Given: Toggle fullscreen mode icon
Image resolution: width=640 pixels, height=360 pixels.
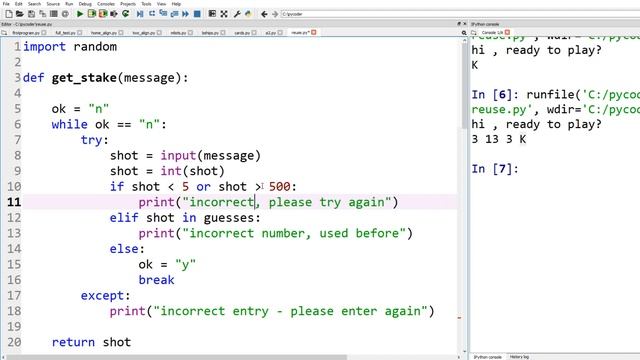Looking at the screenshot, I should click(224, 14).
